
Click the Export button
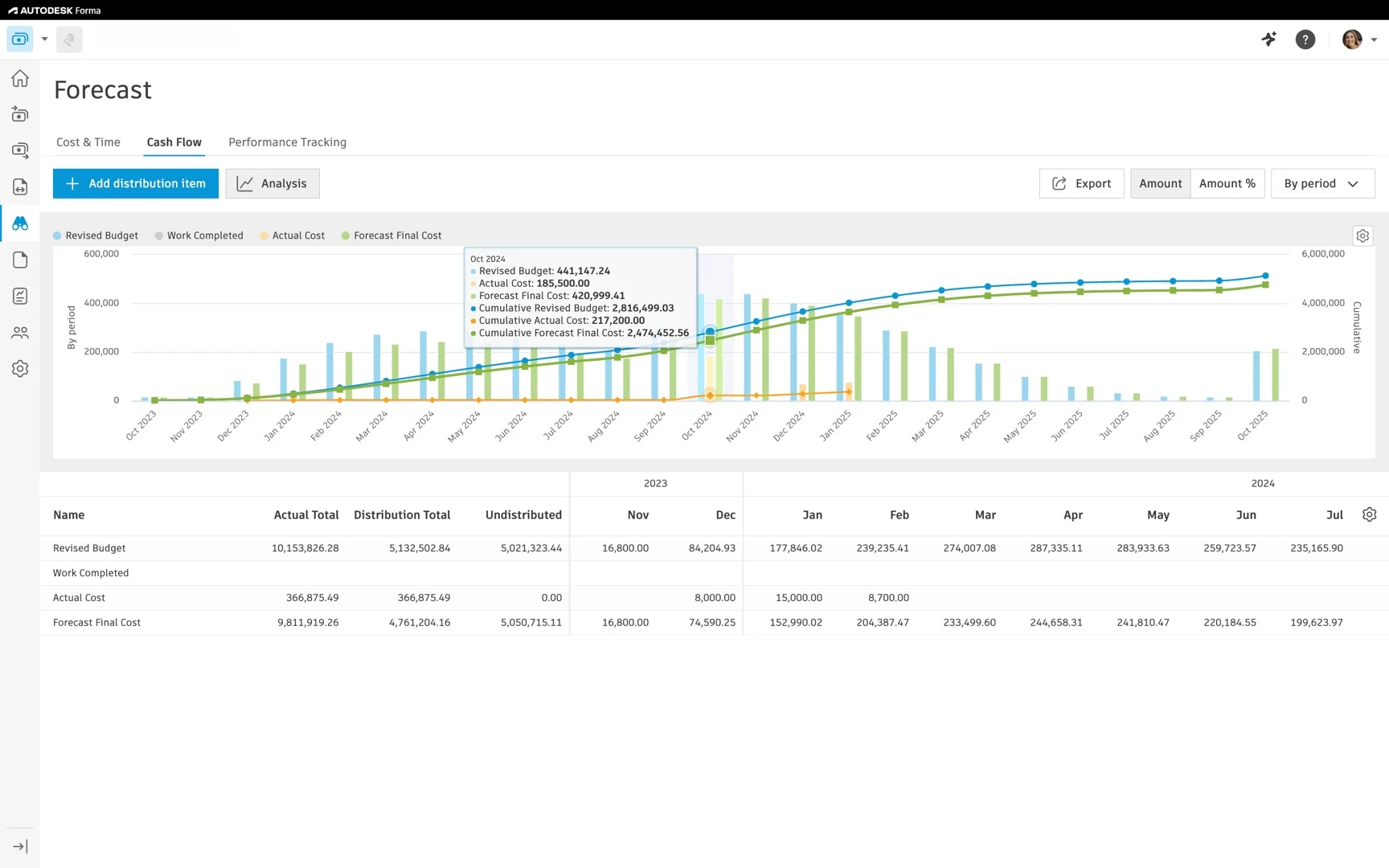[1081, 183]
